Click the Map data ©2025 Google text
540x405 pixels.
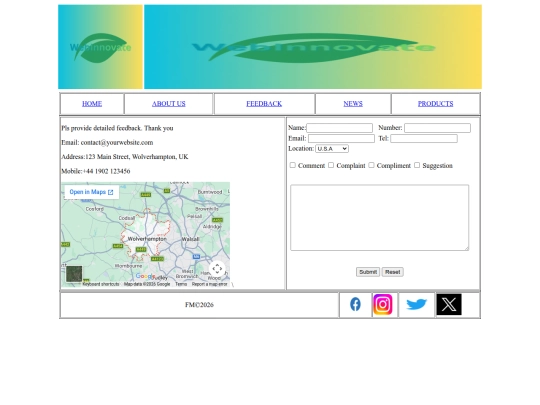point(147,284)
